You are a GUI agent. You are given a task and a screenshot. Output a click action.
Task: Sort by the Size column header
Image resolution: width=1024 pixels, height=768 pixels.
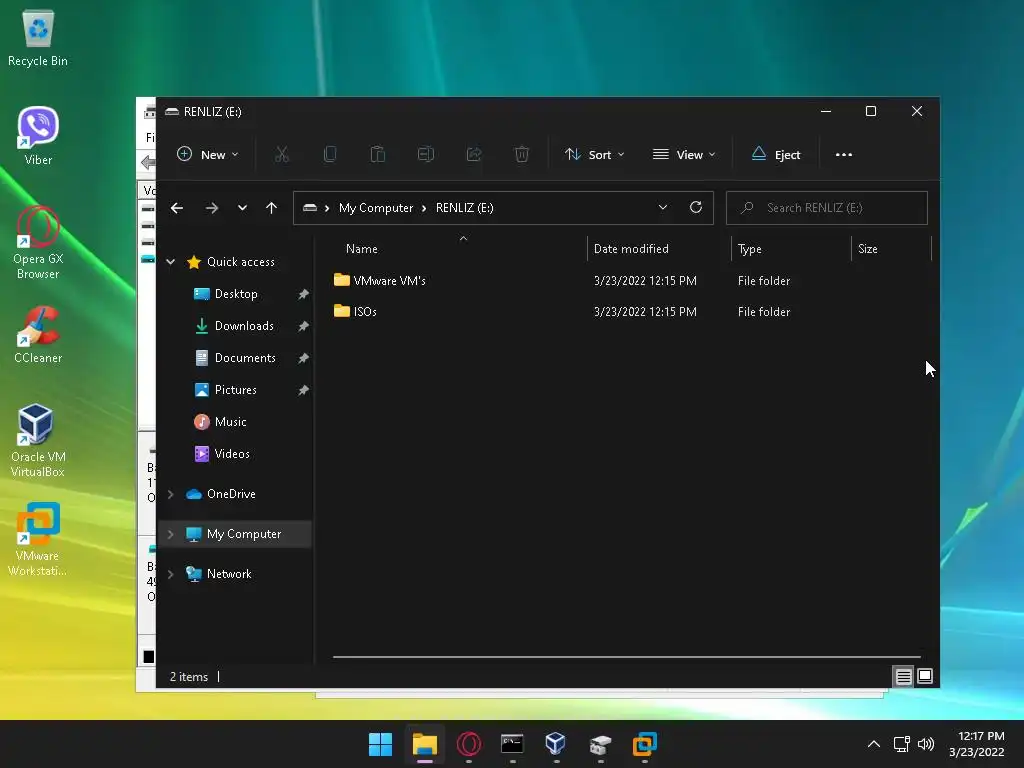868,249
